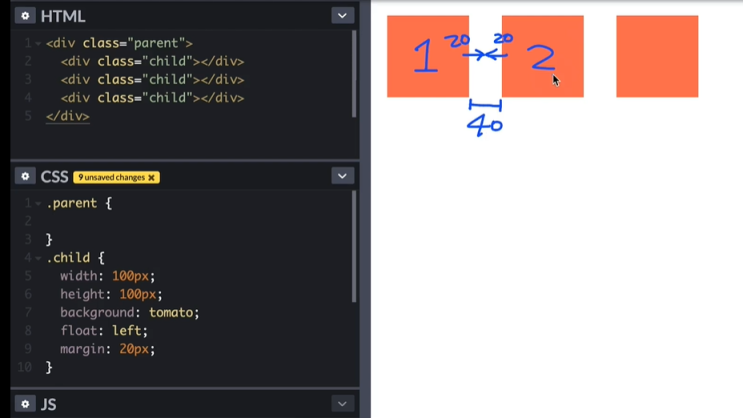
Task: Expand the HTML panel dropdown chevron
Action: click(x=342, y=16)
